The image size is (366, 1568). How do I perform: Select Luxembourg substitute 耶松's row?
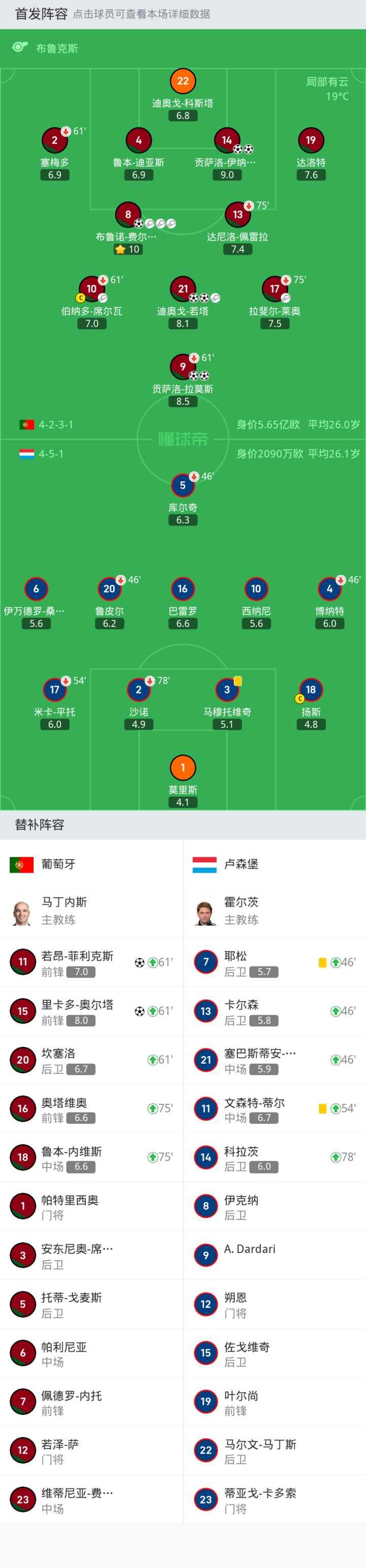coord(274,962)
